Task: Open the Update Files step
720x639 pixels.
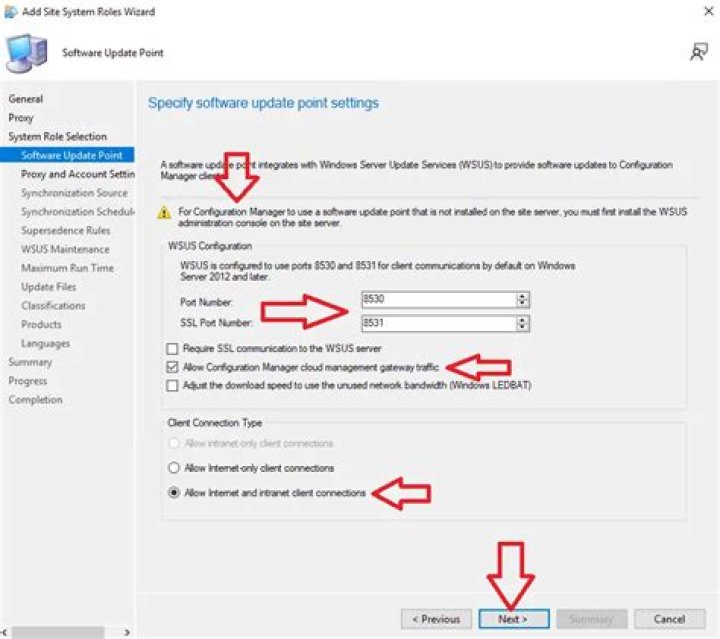Action: [49, 287]
